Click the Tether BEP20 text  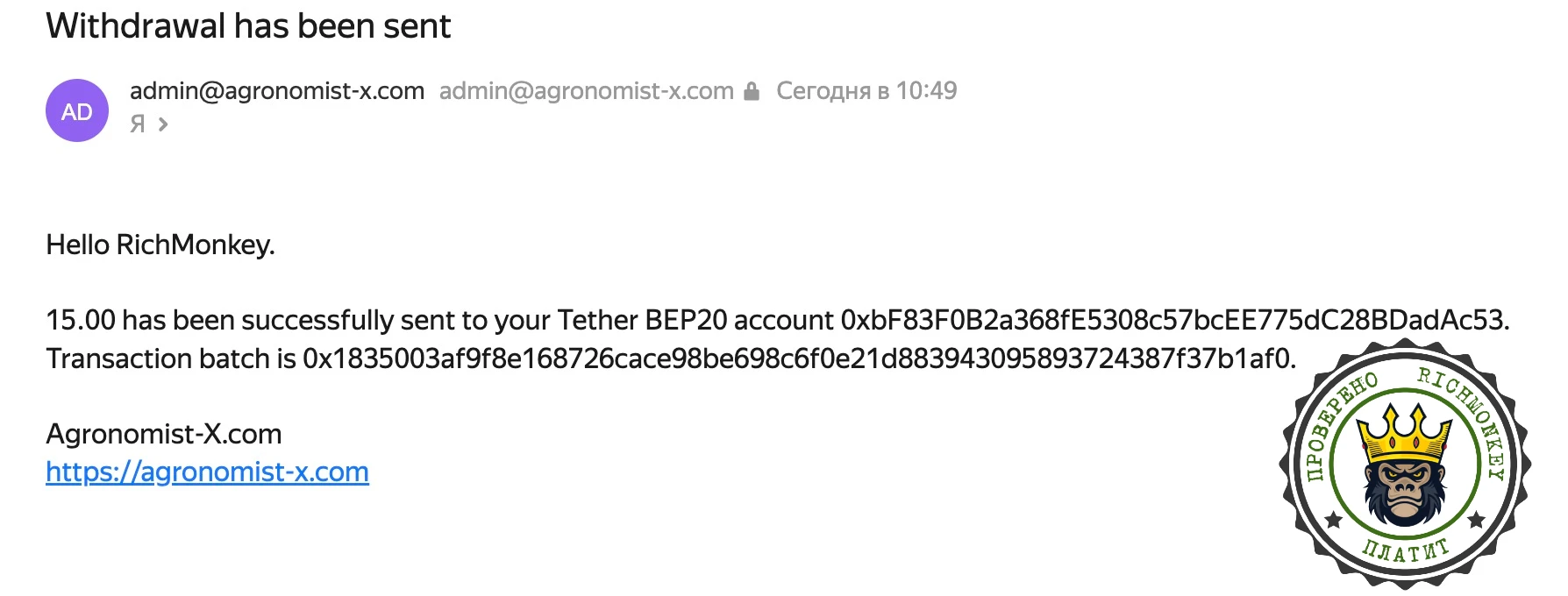(x=642, y=321)
